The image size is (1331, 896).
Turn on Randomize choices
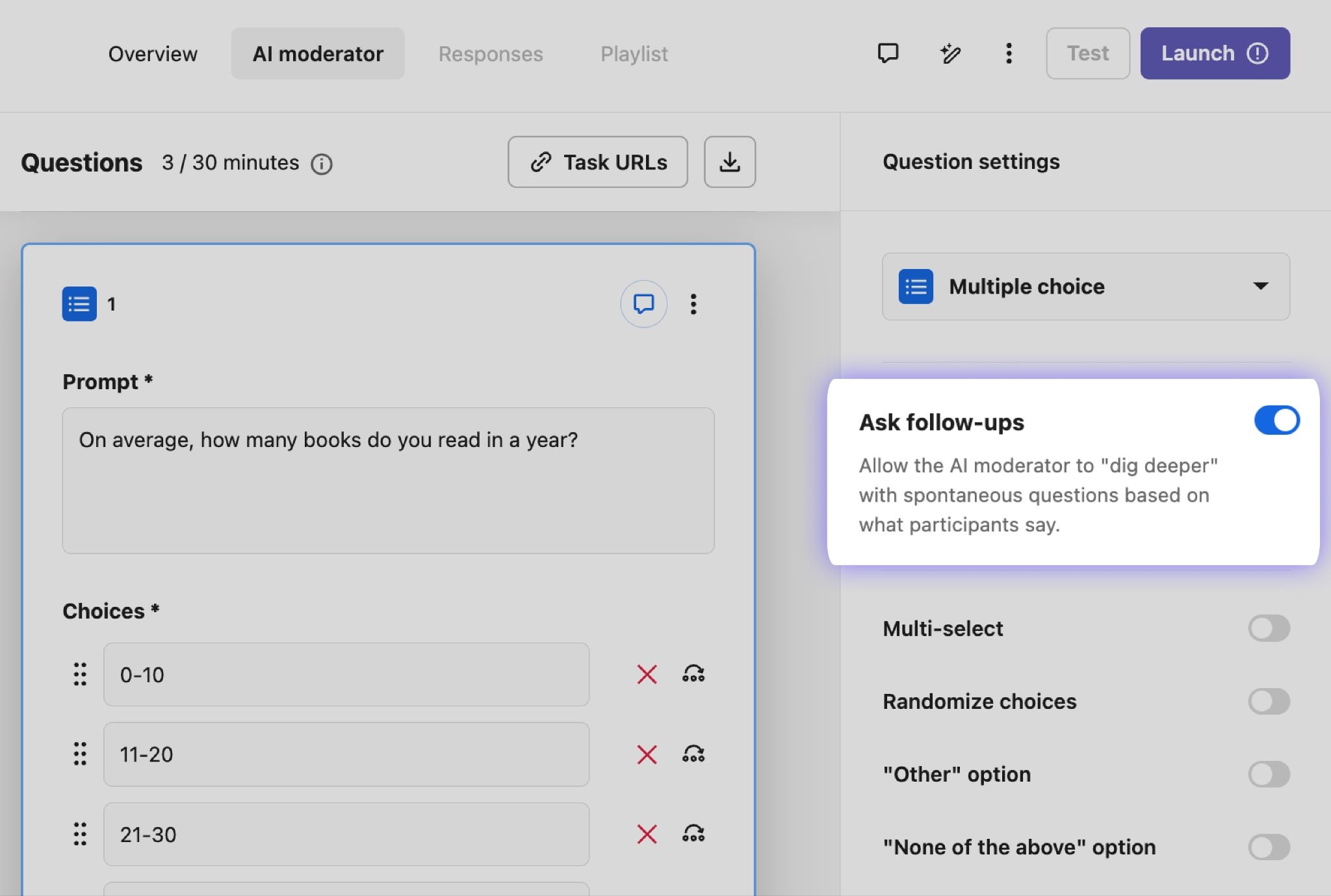click(1269, 701)
